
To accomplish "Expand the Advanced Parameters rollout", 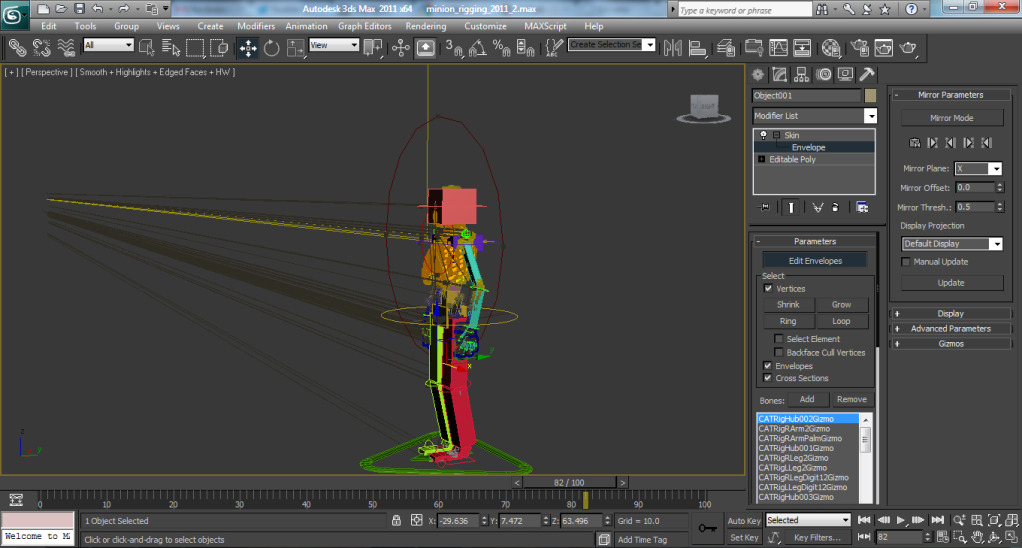I will pos(950,328).
